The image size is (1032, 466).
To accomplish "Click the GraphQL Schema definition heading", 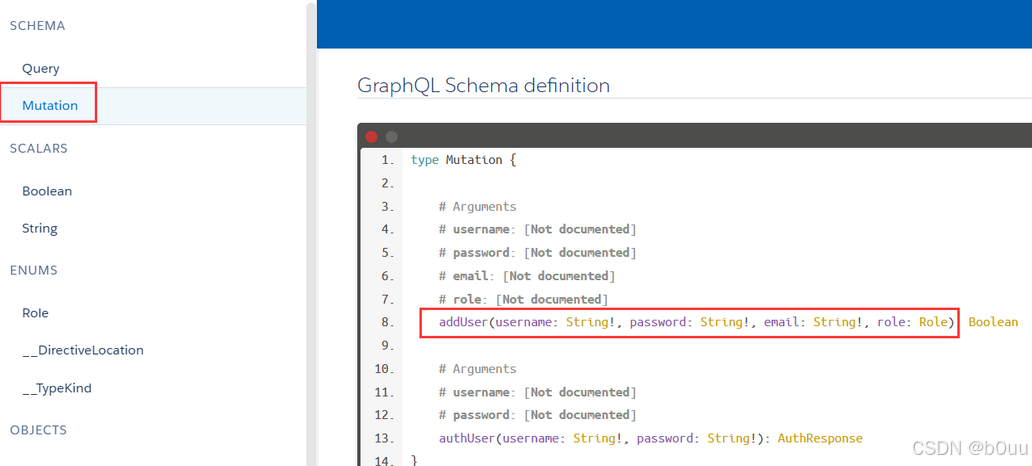I will point(483,85).
